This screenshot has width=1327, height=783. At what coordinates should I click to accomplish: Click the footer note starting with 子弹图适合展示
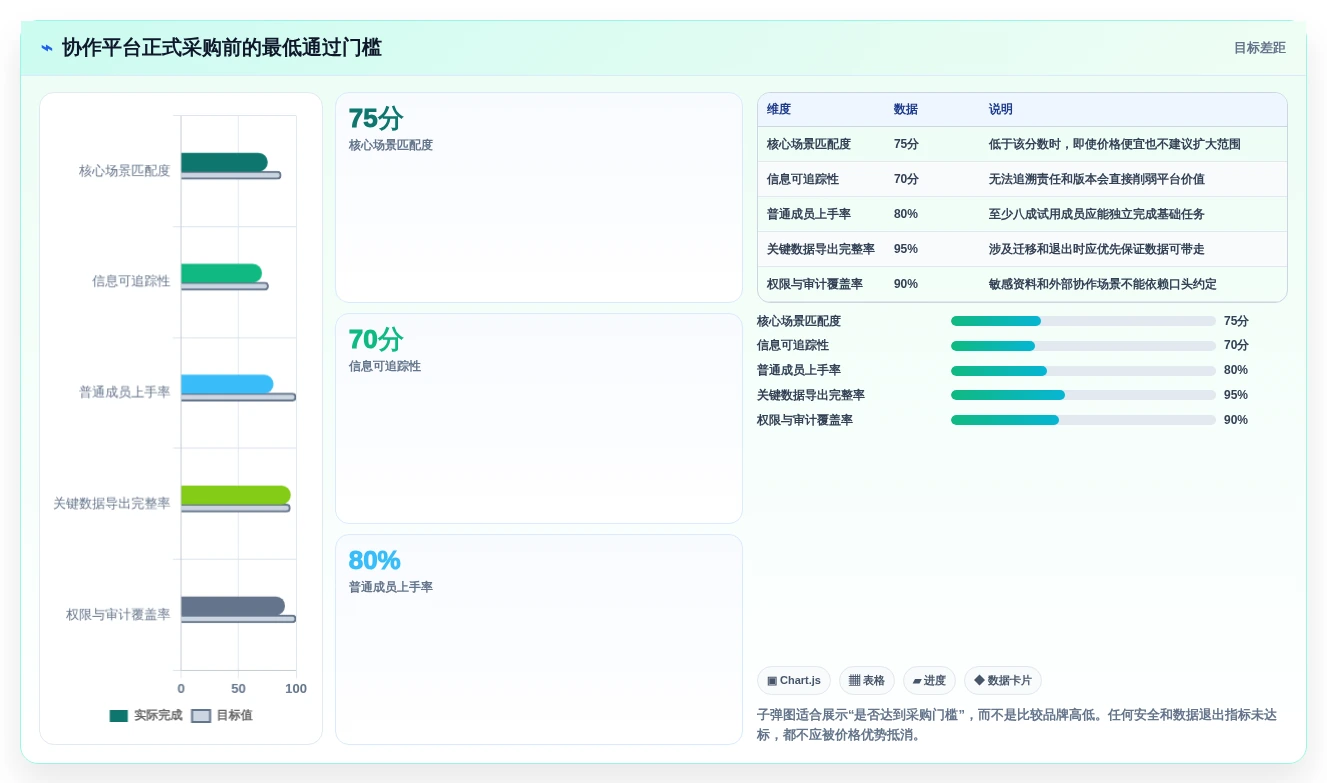point(1017,725)
